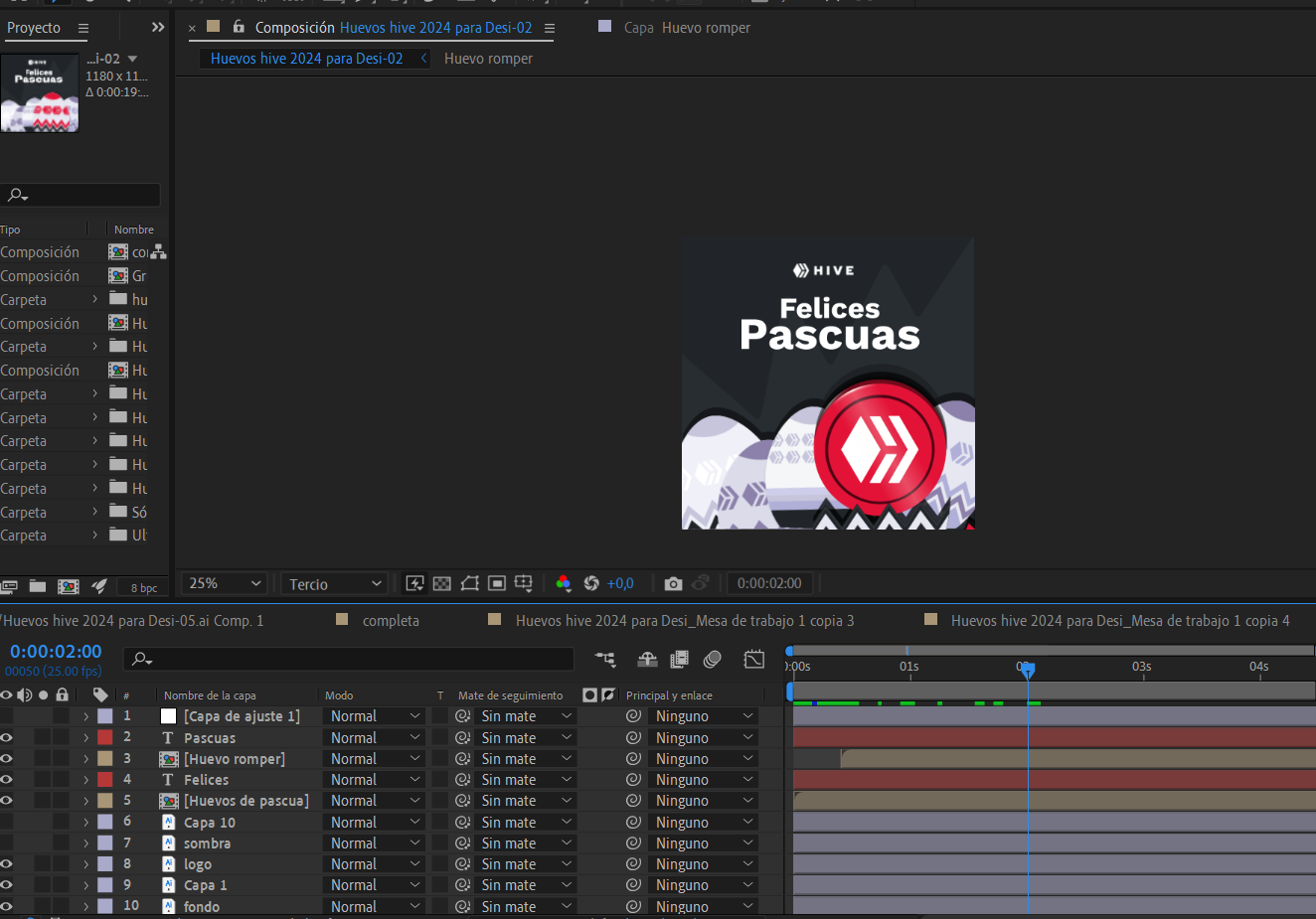The height and width of the screenshot is (919, 1316).
Task: Click the reset exposure icon
Action: pyautogui.click(x=591, y=583)
